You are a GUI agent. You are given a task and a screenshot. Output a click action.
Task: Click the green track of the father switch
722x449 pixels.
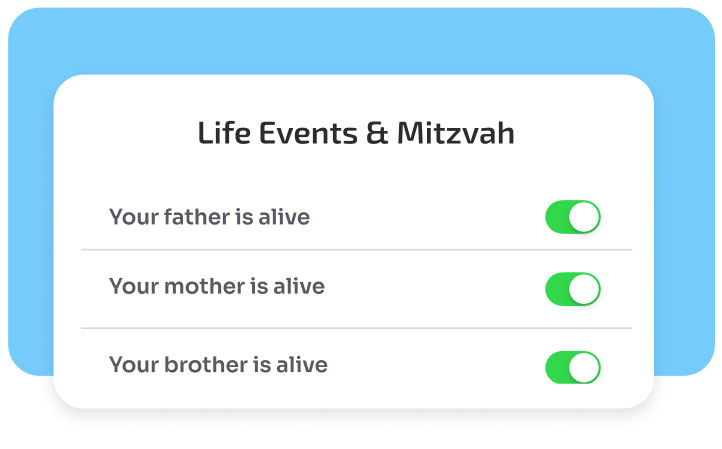point(557,217)
